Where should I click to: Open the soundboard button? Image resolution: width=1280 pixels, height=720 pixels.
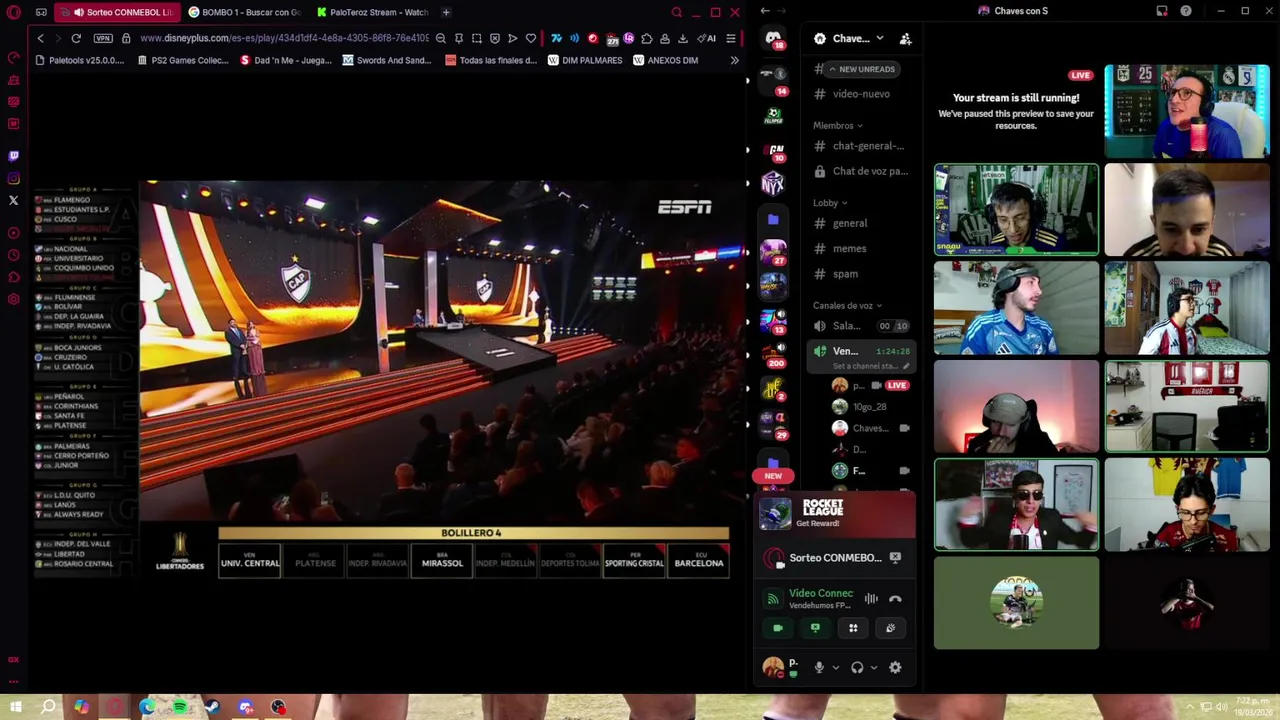[x=890, y=628]
